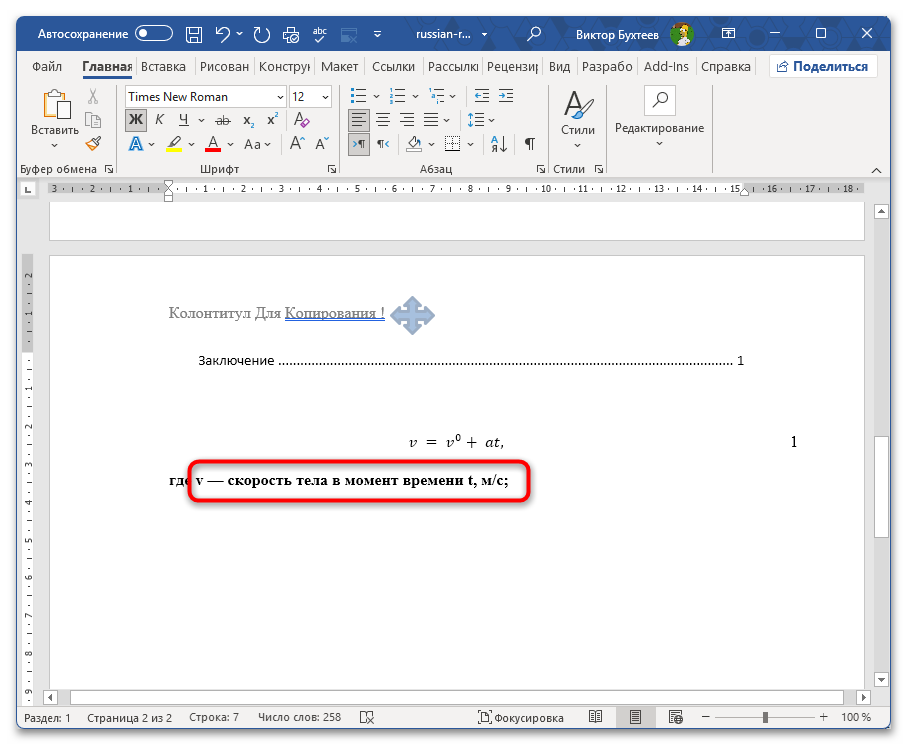The height and width of the screenshot is (745, 907).
Task: Switch to Web Layout view in status bar
Action: [x=676, y=717]
